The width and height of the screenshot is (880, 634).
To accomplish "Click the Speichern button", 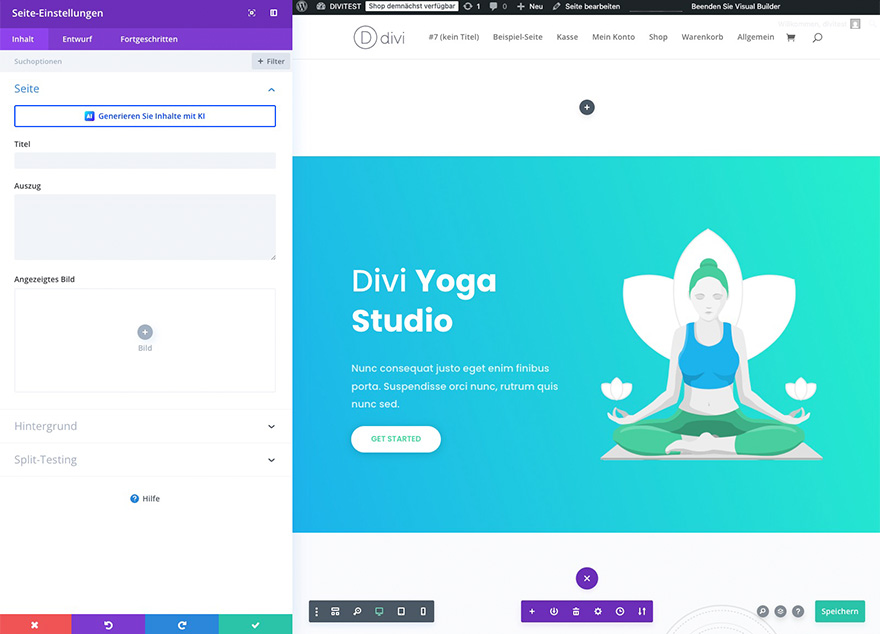I will click(x=840, y=611).
